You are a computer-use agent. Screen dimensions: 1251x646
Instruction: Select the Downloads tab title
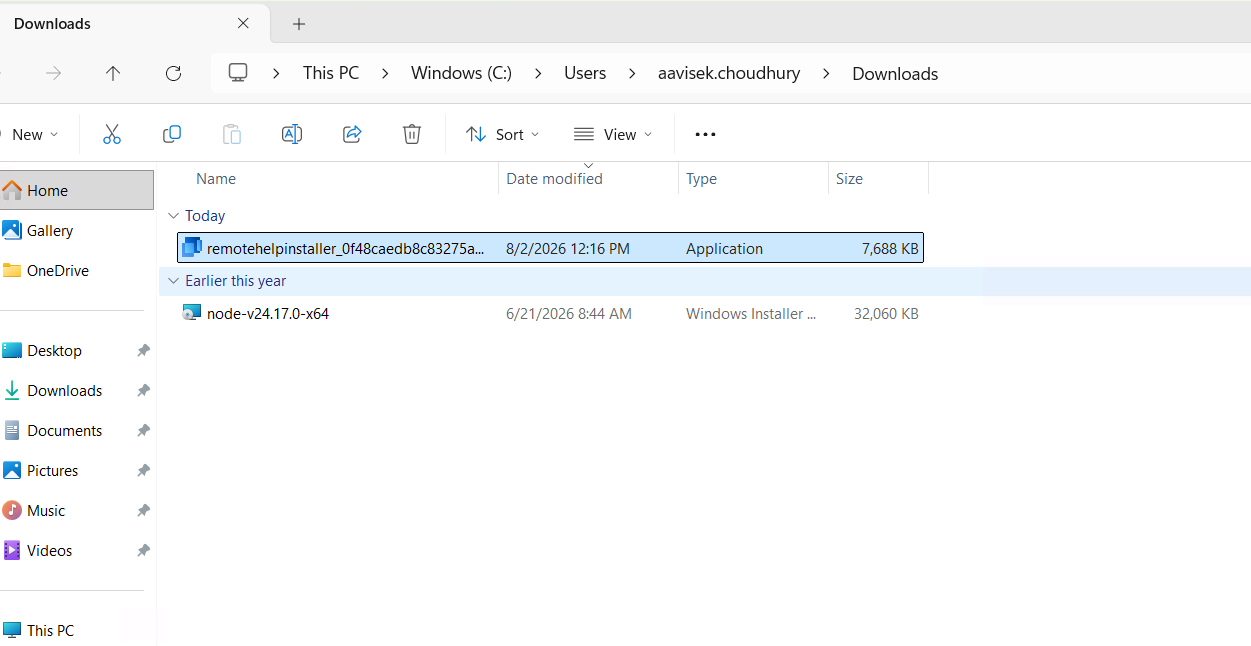click(x=52, y=23)
